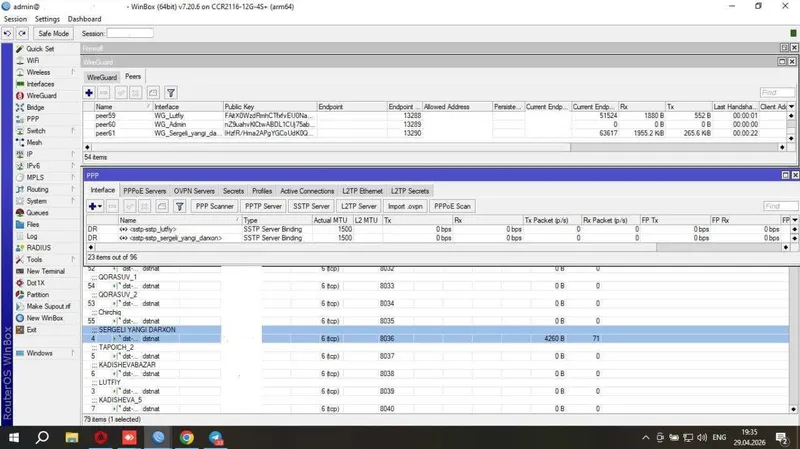Expand IP submenu in sidebar

[x=72, y=154]
